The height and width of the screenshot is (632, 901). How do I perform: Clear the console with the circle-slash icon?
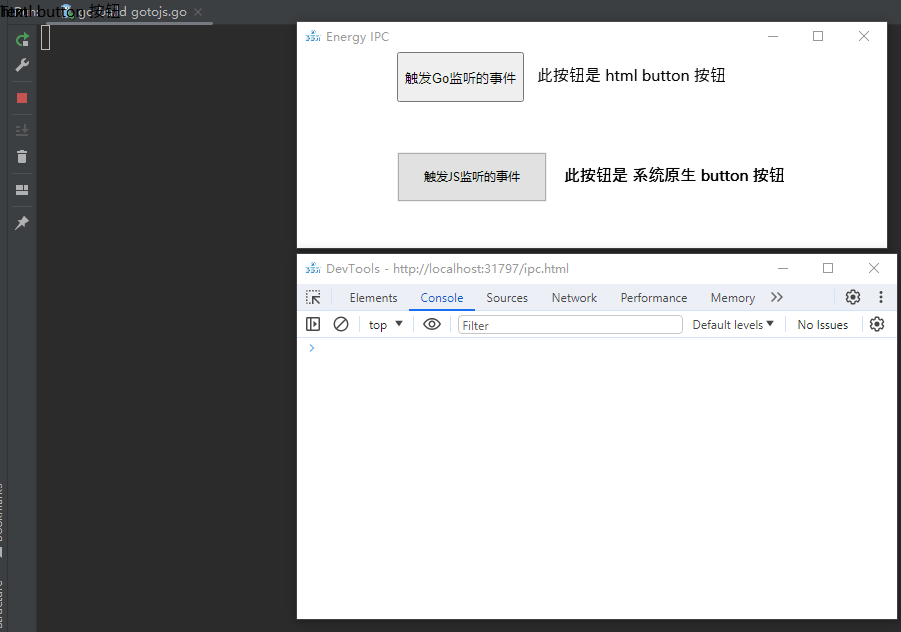click(x=341, y=324)
